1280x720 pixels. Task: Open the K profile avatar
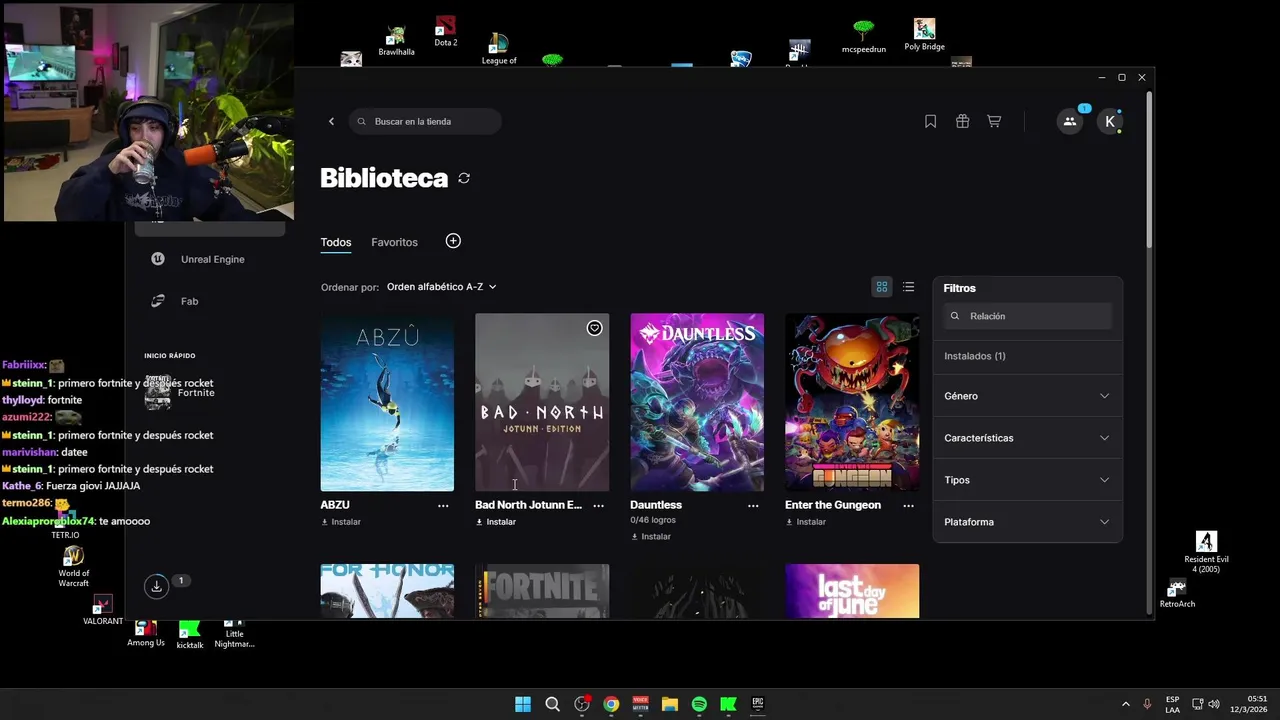click(1110, 121)
